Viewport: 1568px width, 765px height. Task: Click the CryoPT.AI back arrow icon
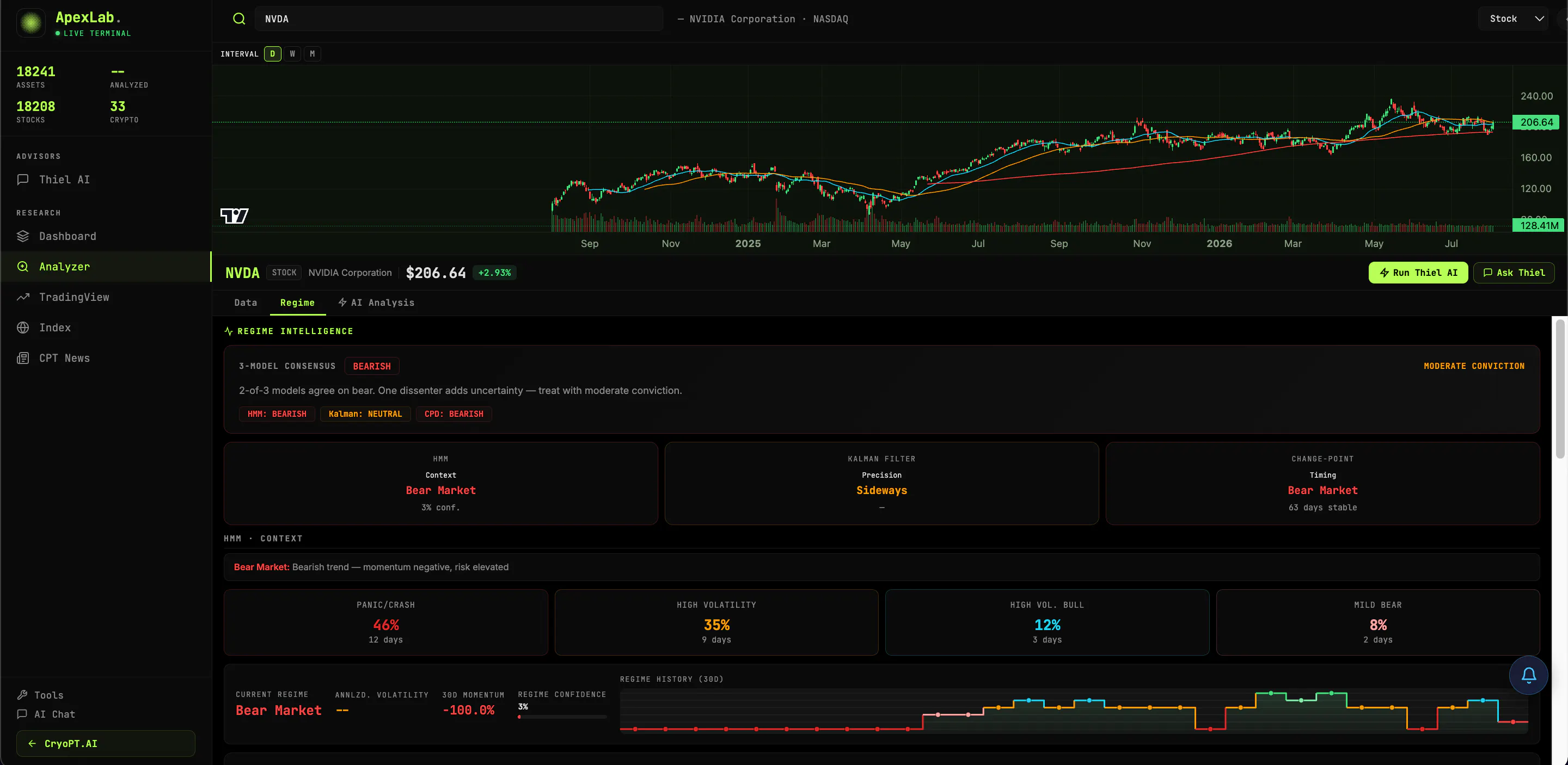coord(32,743)
